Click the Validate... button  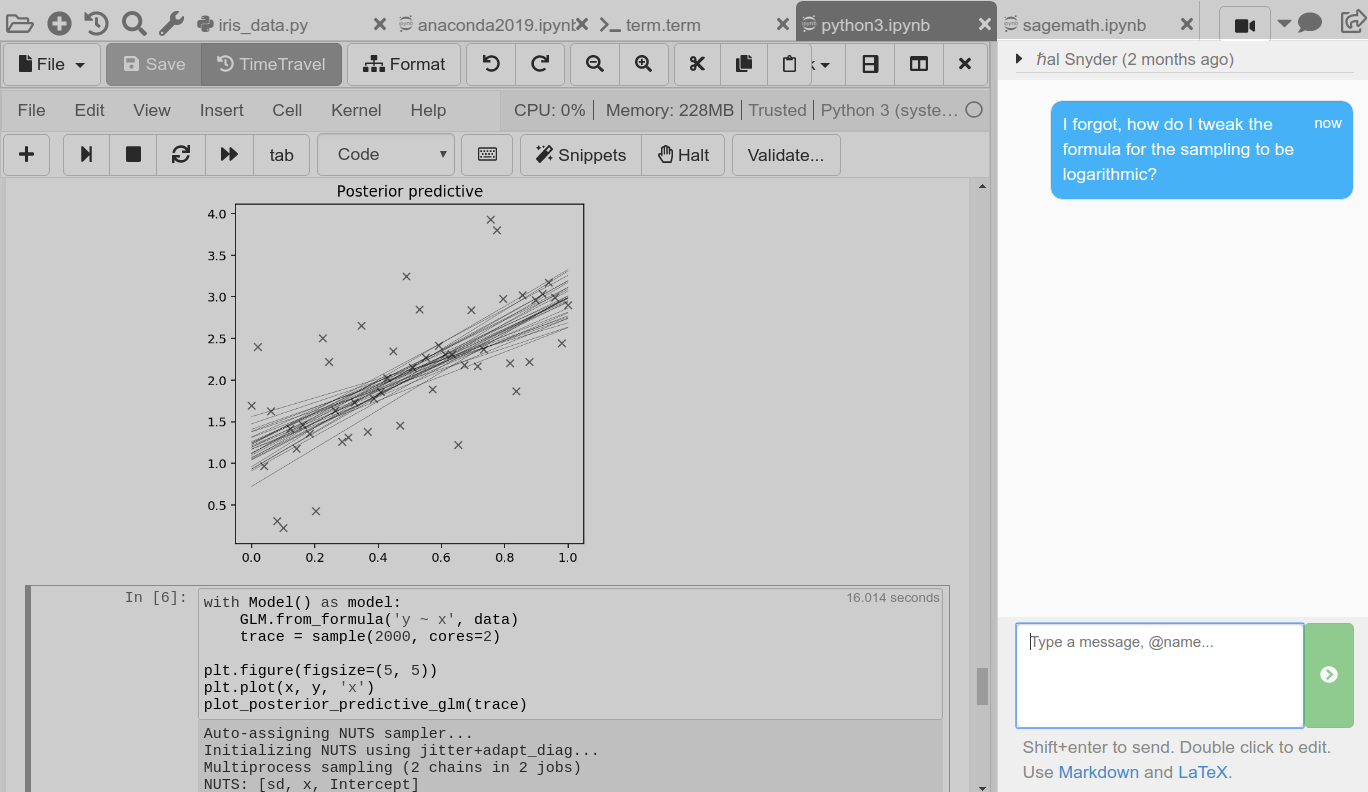(786, 155)
